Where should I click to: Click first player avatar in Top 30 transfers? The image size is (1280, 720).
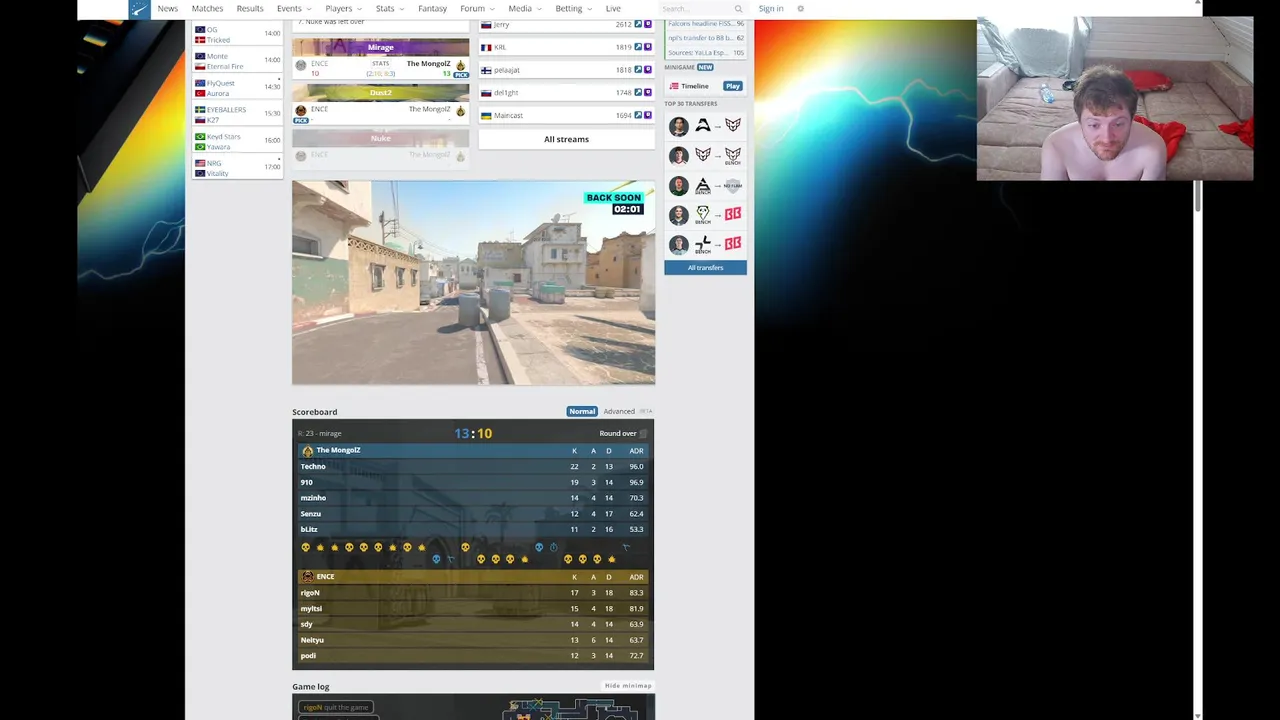(x=679, y=126)
